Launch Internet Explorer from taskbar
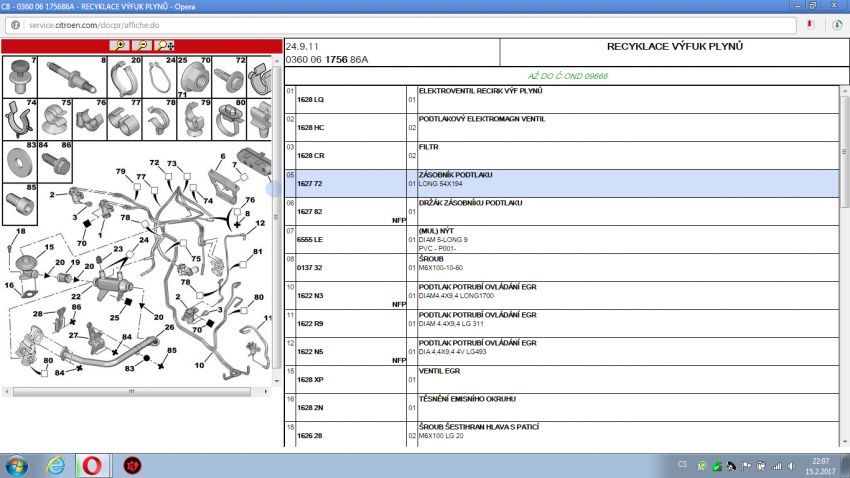Image resolution: width=850 pixels, height=478 pixels. [55, 466]
